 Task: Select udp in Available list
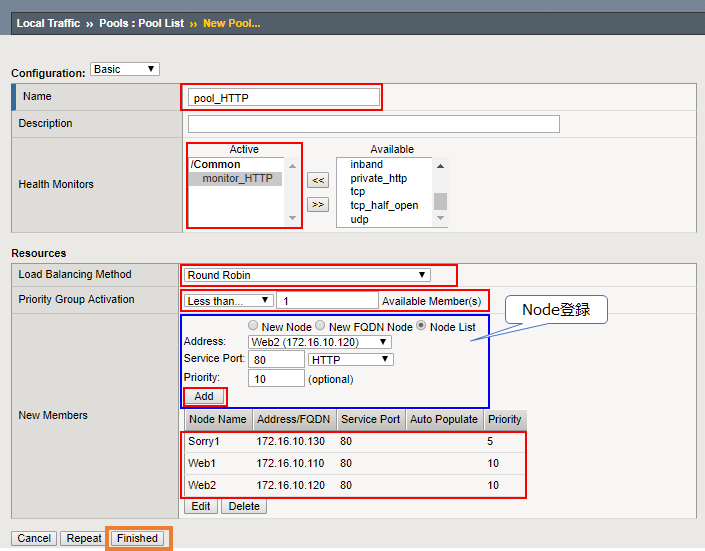(359, 220)
